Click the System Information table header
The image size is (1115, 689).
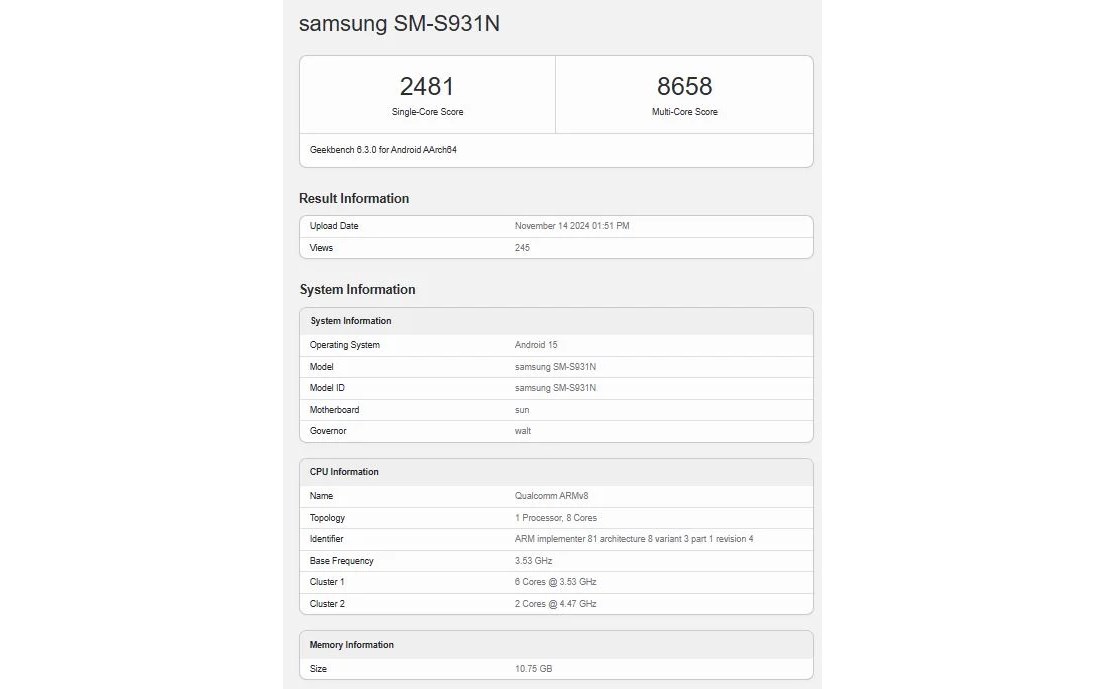pyautogui.click(x=351, y=321)
